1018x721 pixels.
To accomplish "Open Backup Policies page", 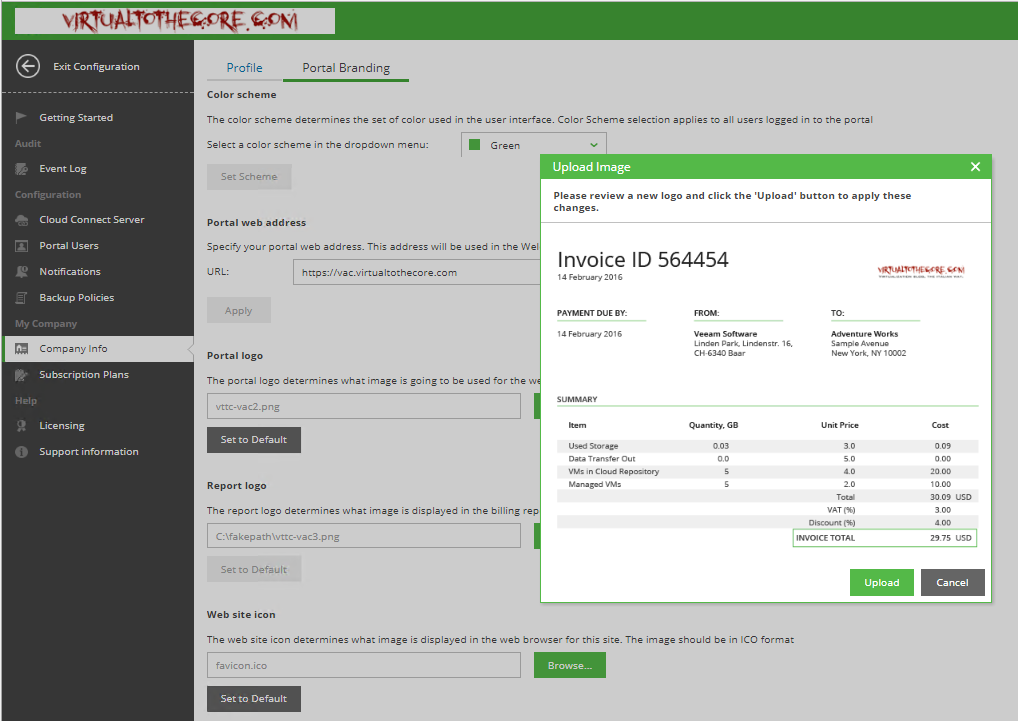I will click(77, 298).
